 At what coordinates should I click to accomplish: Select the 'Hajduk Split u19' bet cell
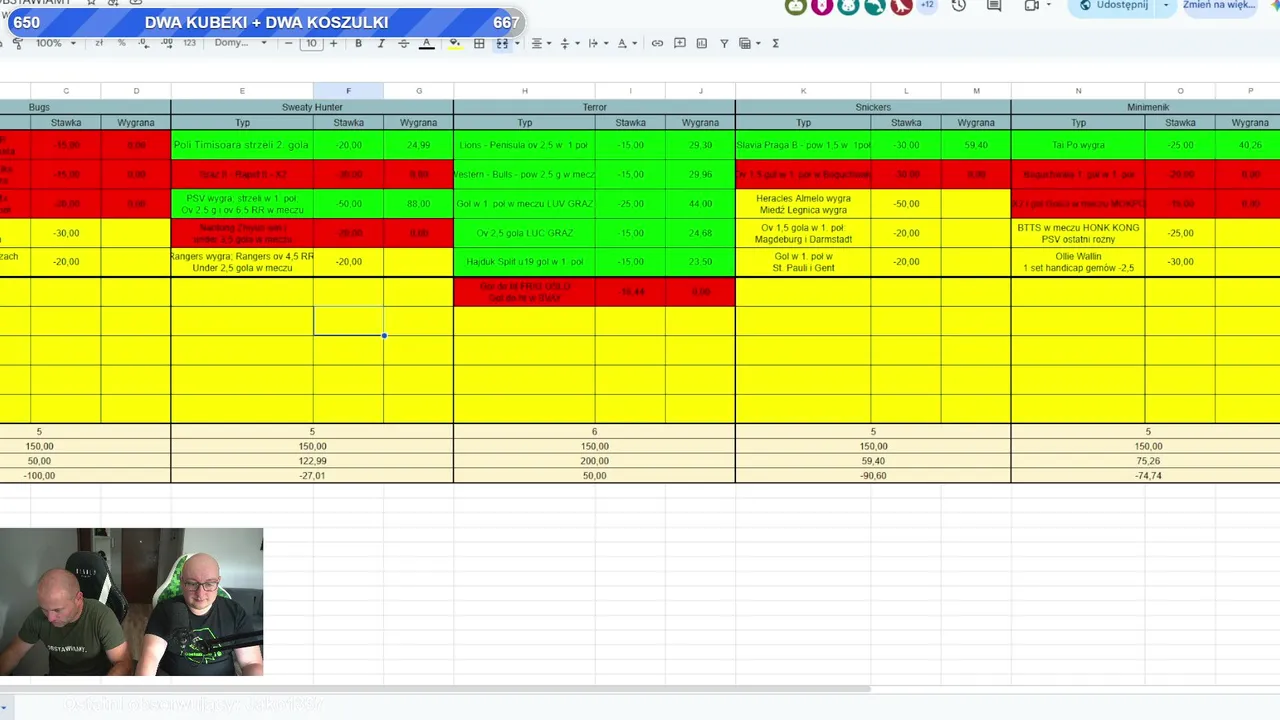[524, 262]
